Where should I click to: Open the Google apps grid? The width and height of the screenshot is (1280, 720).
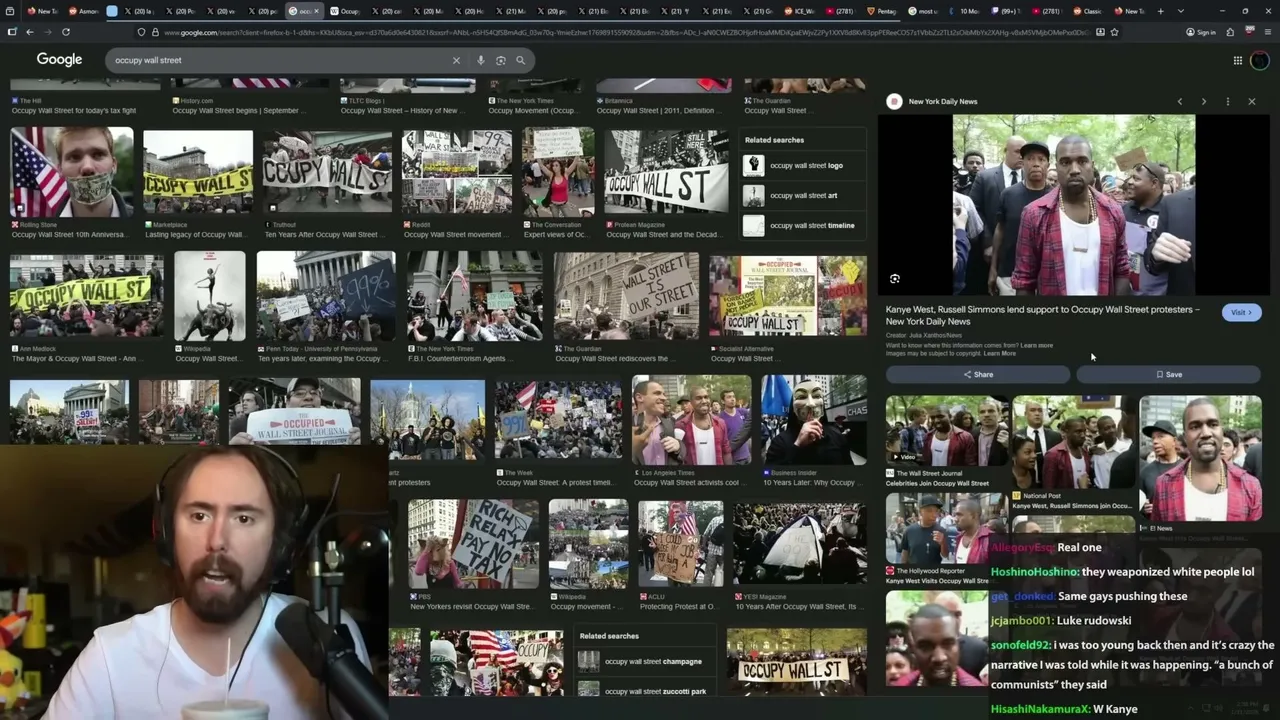1238,60
